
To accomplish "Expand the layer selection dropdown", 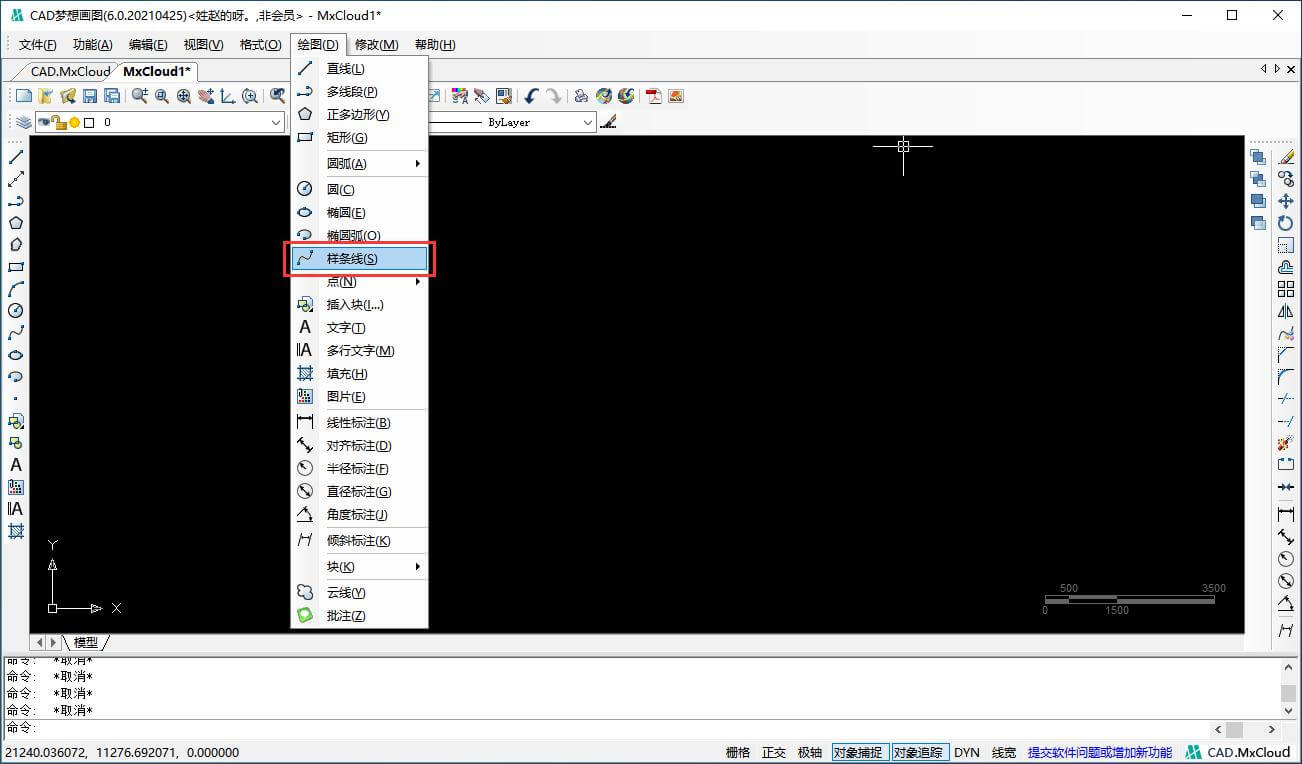I will point(276,122).
